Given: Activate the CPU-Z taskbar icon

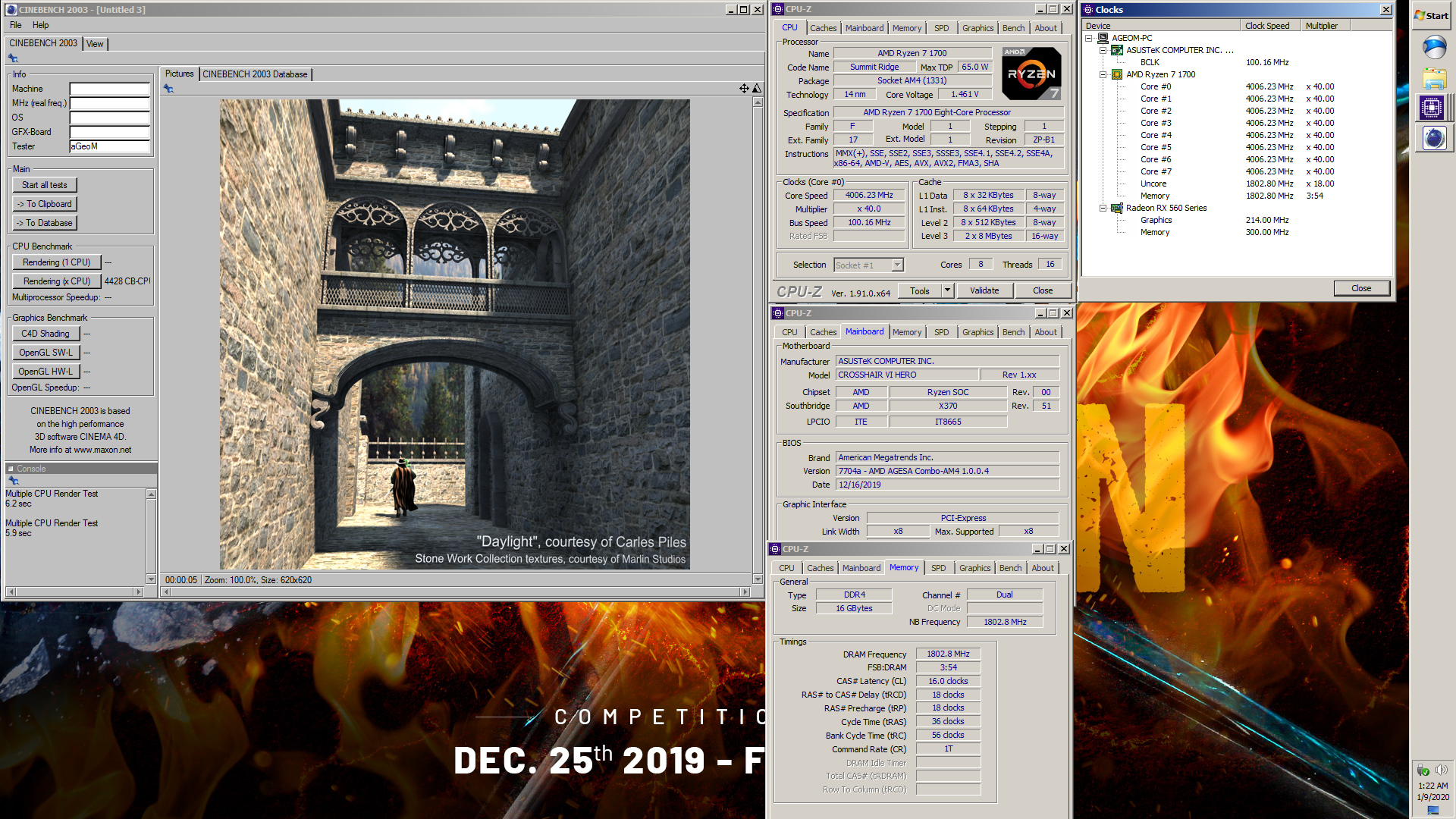Looking at the screenshot, I should pos(1432,108).
